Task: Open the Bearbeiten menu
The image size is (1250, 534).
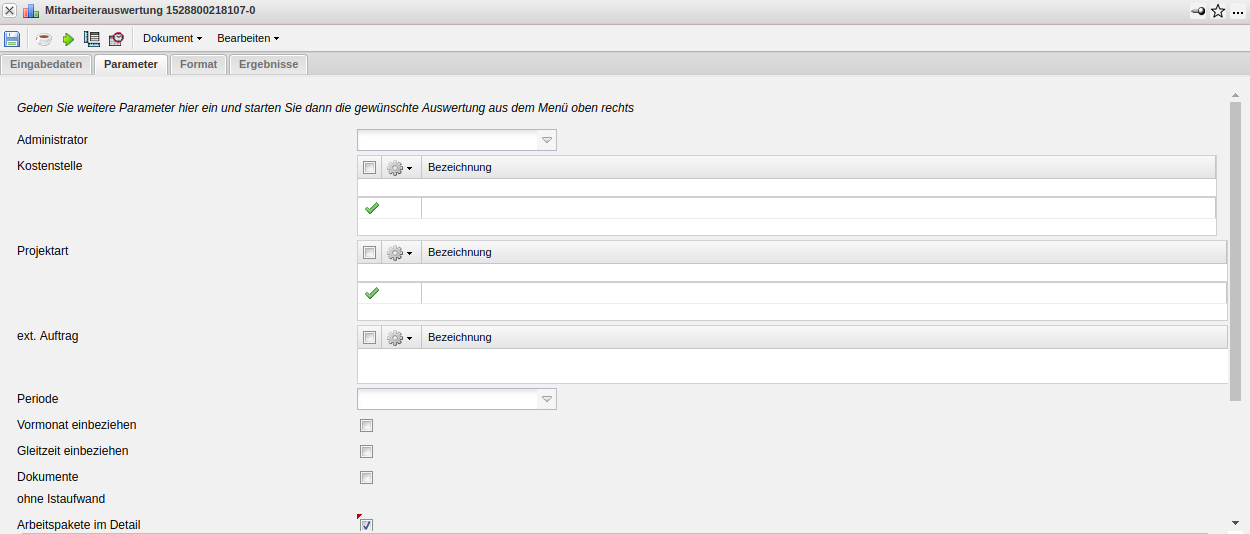Action: coord(247,38)
